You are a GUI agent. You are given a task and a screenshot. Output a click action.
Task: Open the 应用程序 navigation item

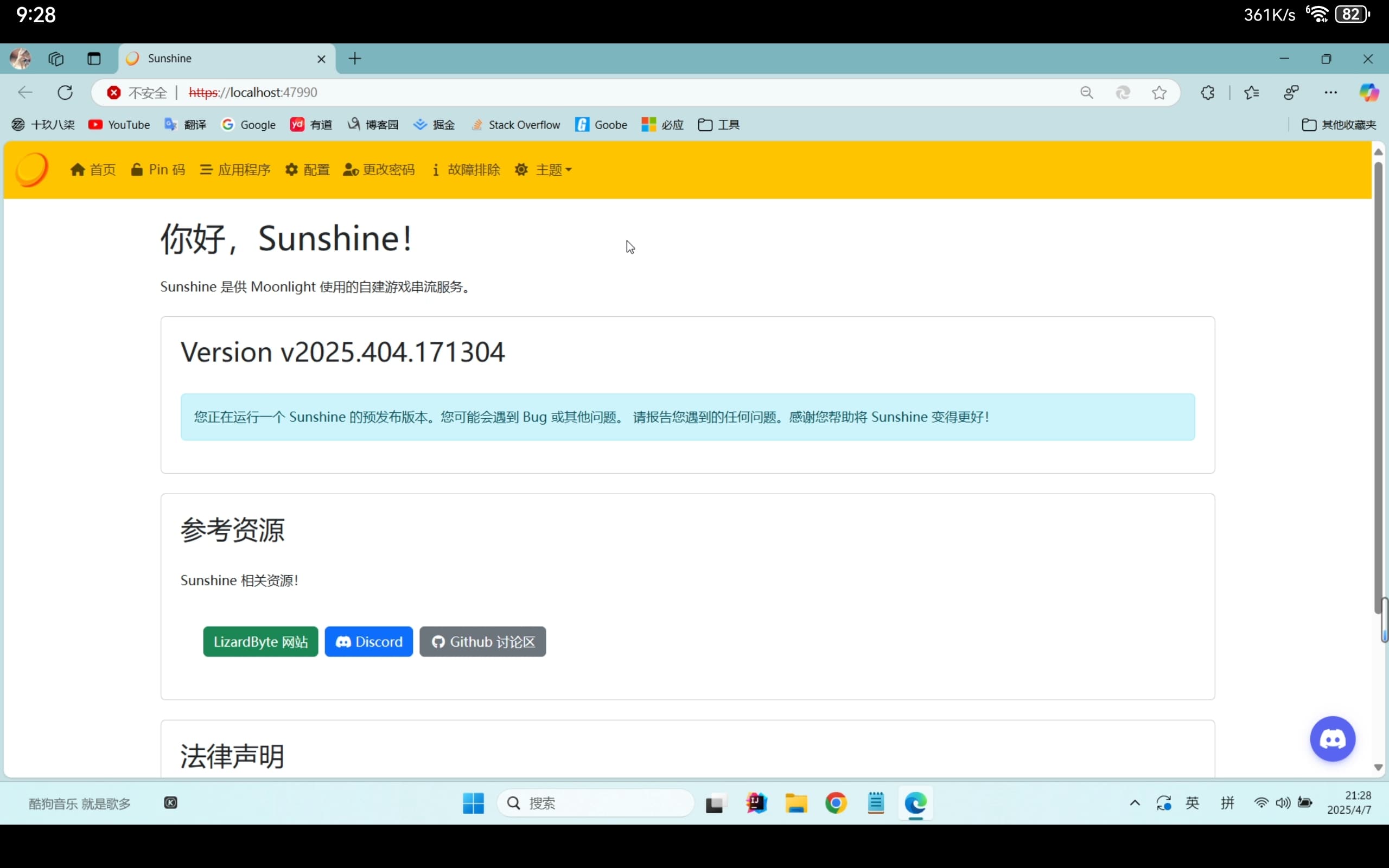pyautogui.click(x=235, y=169)
